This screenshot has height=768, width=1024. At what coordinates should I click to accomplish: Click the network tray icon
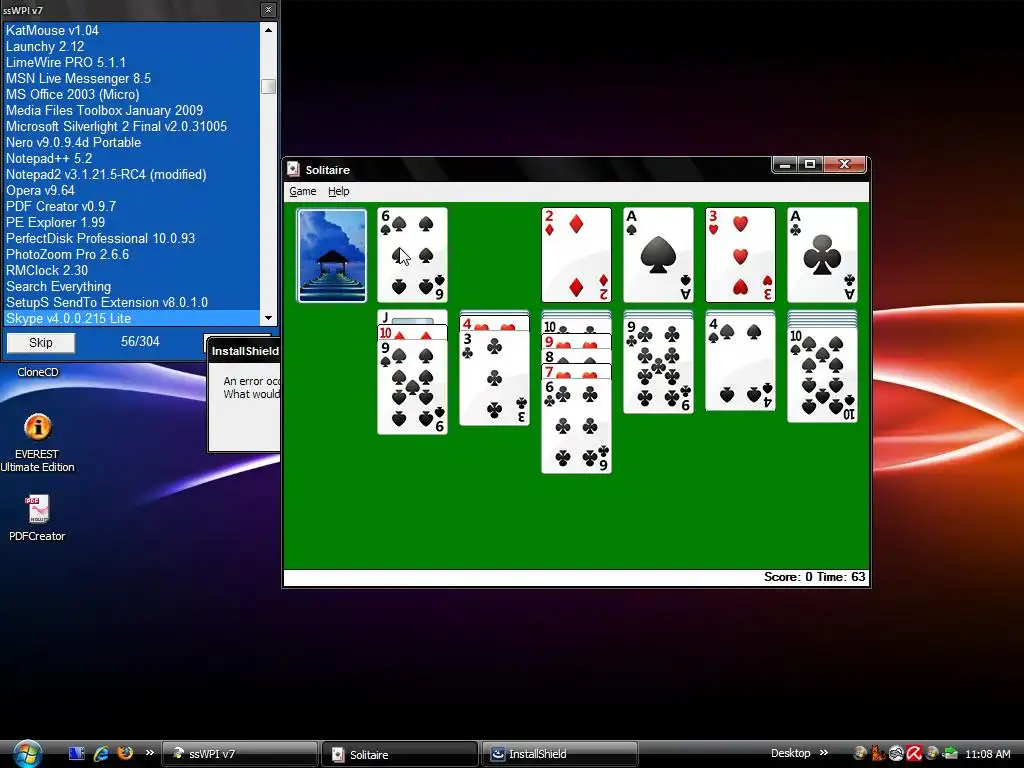click(950, 753)
